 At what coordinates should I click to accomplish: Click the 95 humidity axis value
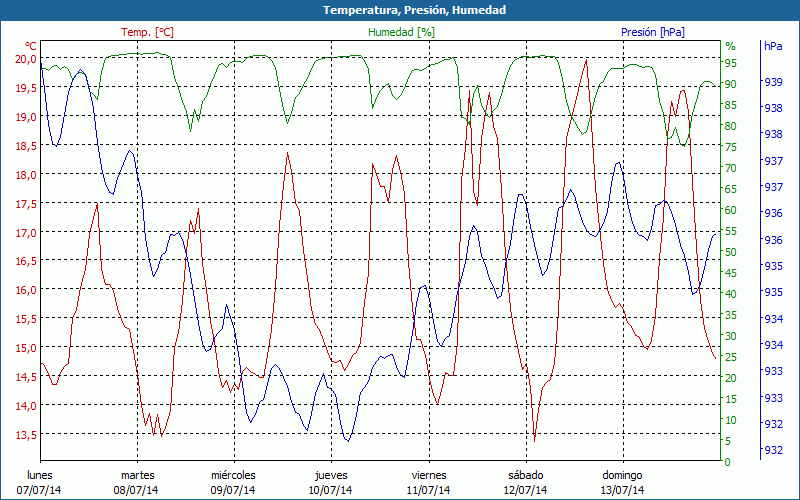(x=731, y=63)
